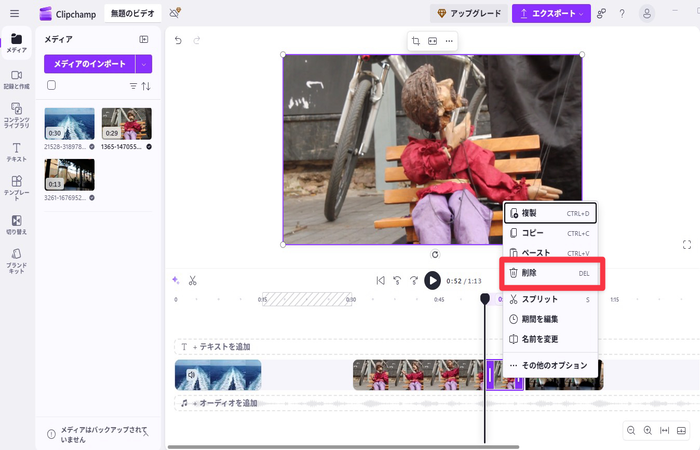Open the テキスト (Text) sidebar panel

(16, 152)
